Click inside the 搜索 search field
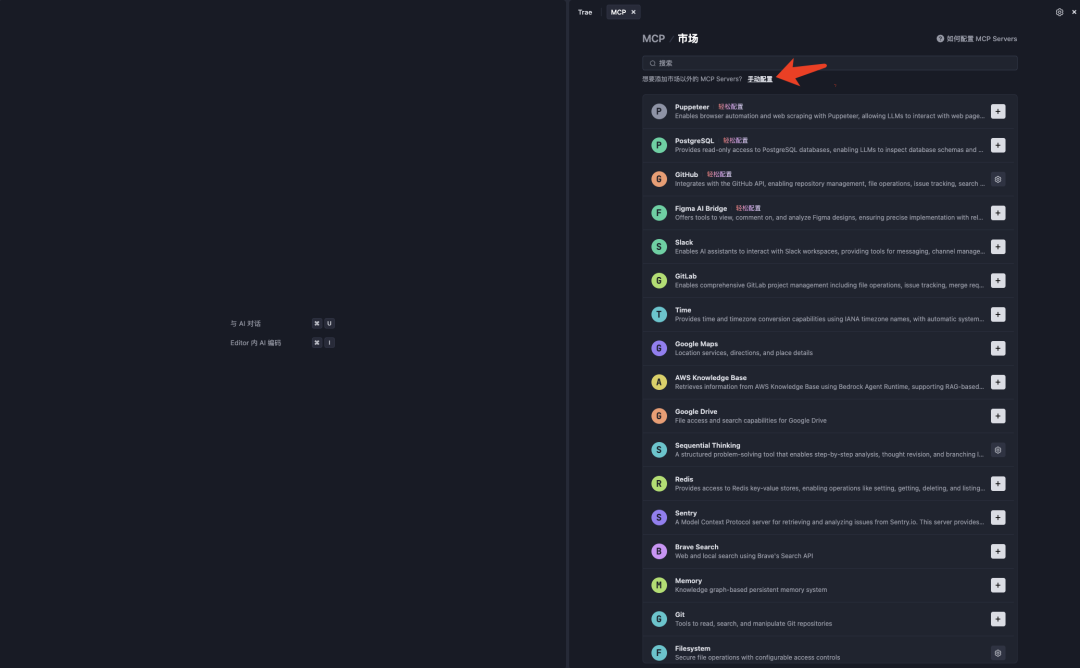1080x668 pixels. coord(830,62)
